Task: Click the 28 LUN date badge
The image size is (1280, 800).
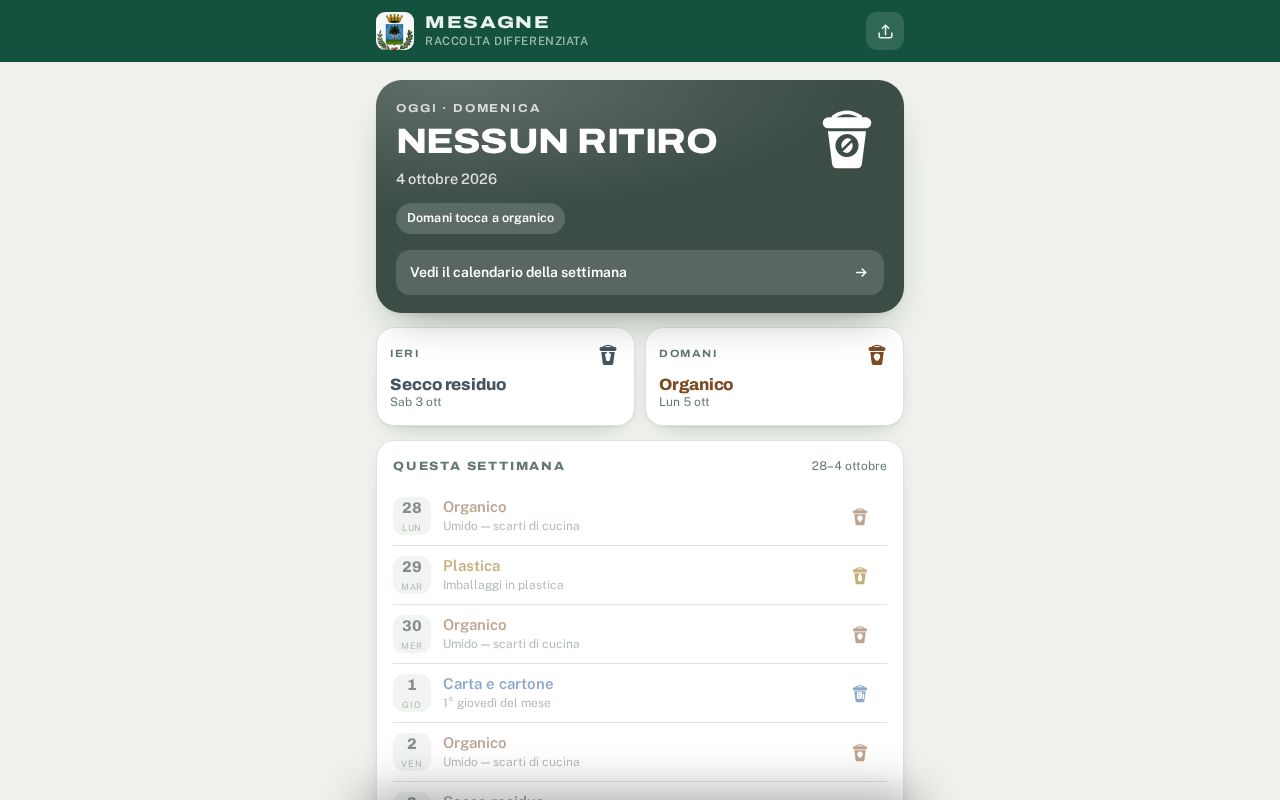Action: click(412, 516)
